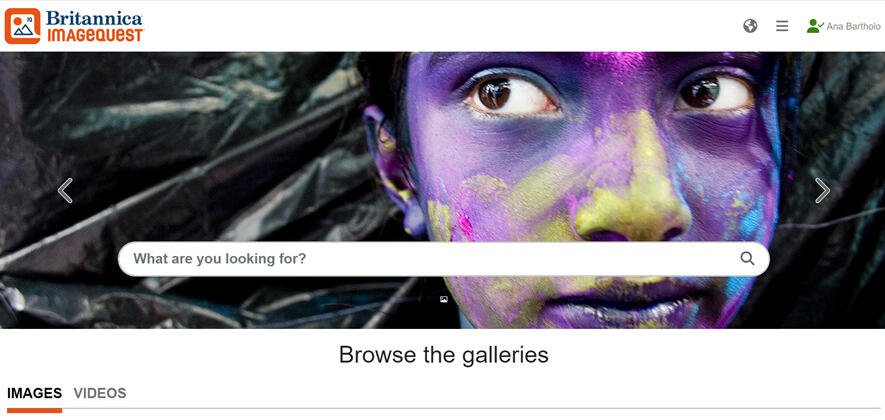
Task: Click the orange ImageQuest logo icon
Action: (23, 26)
